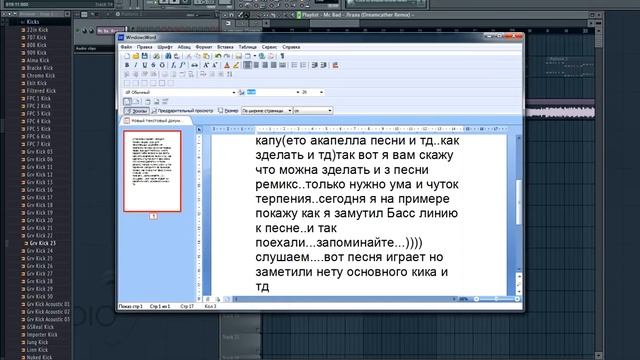The image size is (640, 360).
Task: Open the Шрифт menu
Action: pos(165,47)
